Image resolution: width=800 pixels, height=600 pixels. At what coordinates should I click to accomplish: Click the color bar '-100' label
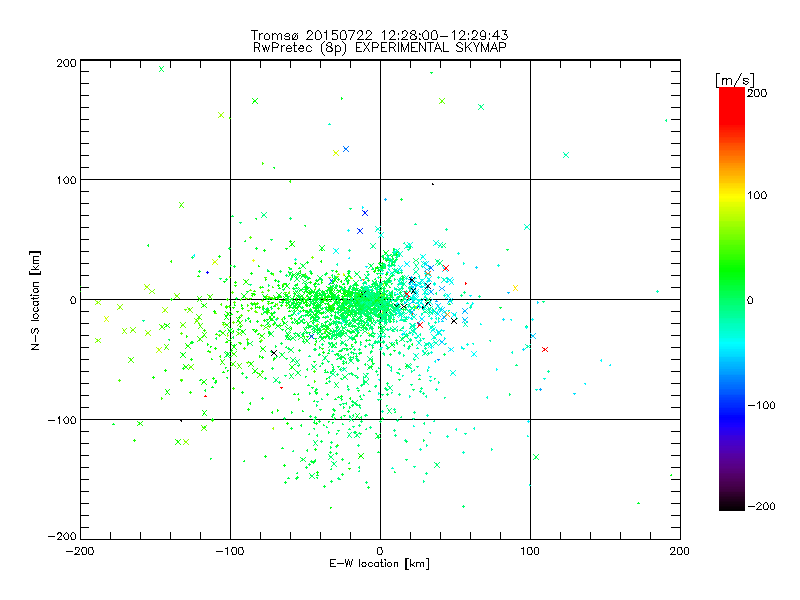[x=761, y=405]
